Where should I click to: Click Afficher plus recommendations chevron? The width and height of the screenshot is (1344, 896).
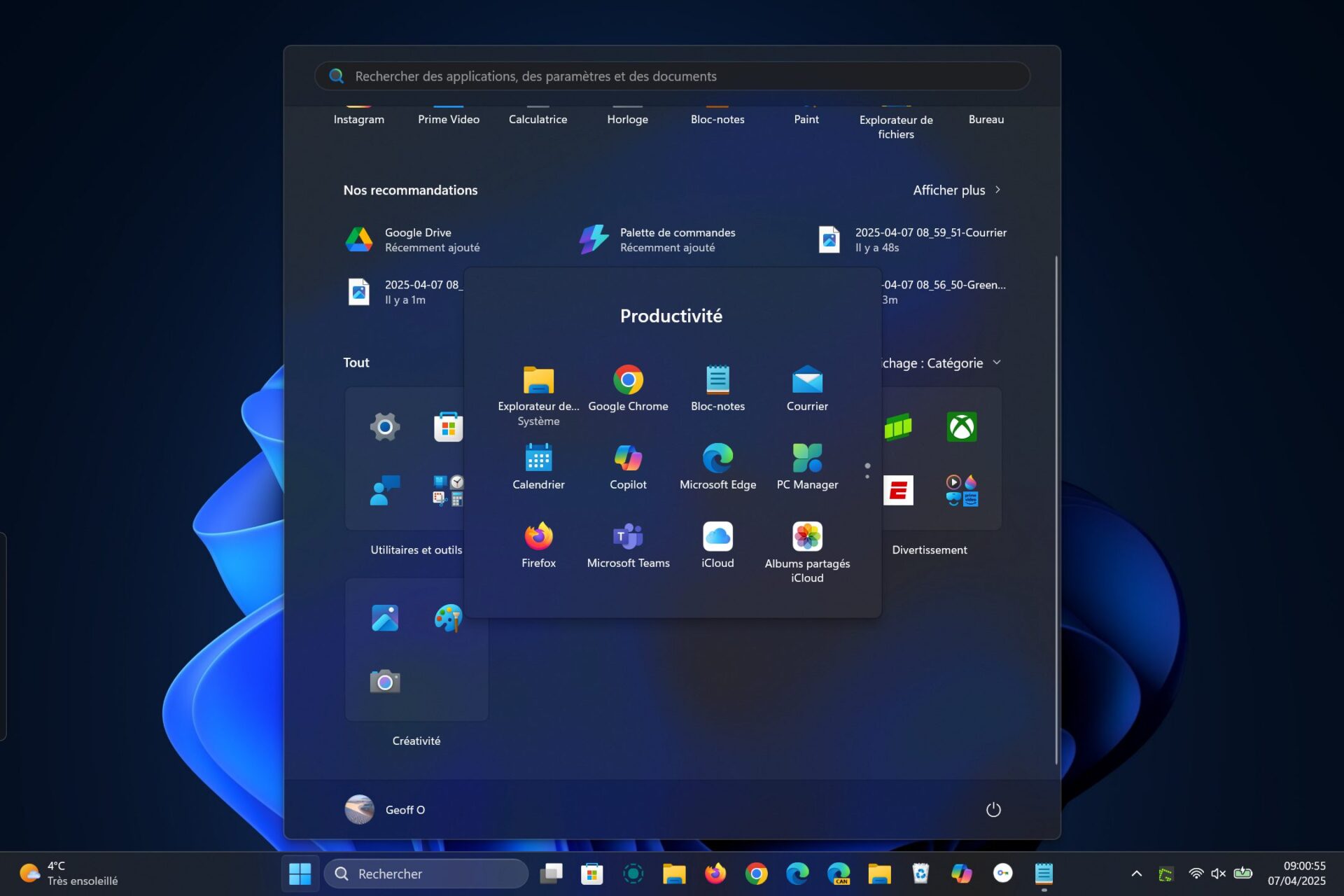pyautogui.click(x=997, y=190)
